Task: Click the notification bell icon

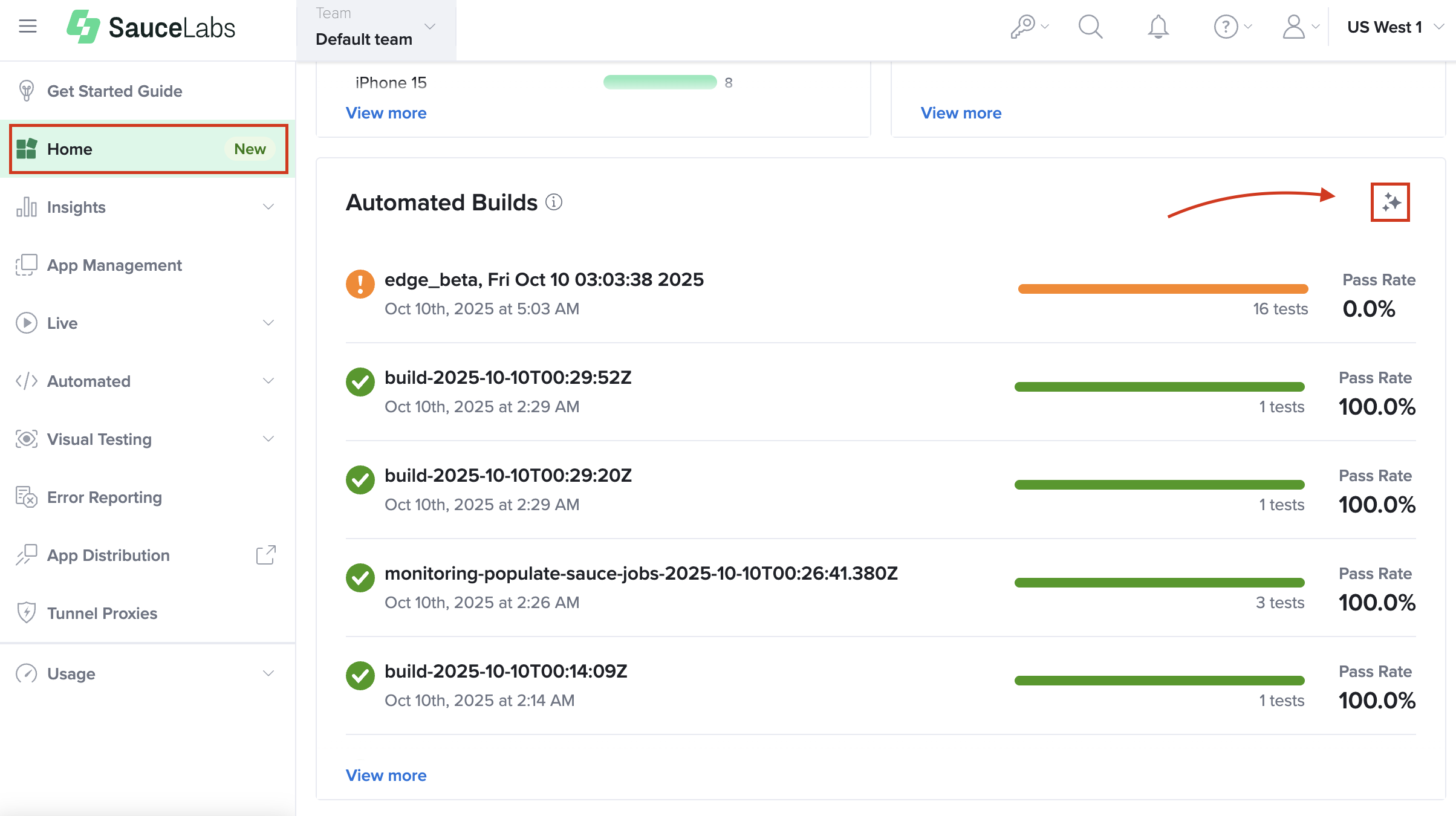Action: 1157,27
